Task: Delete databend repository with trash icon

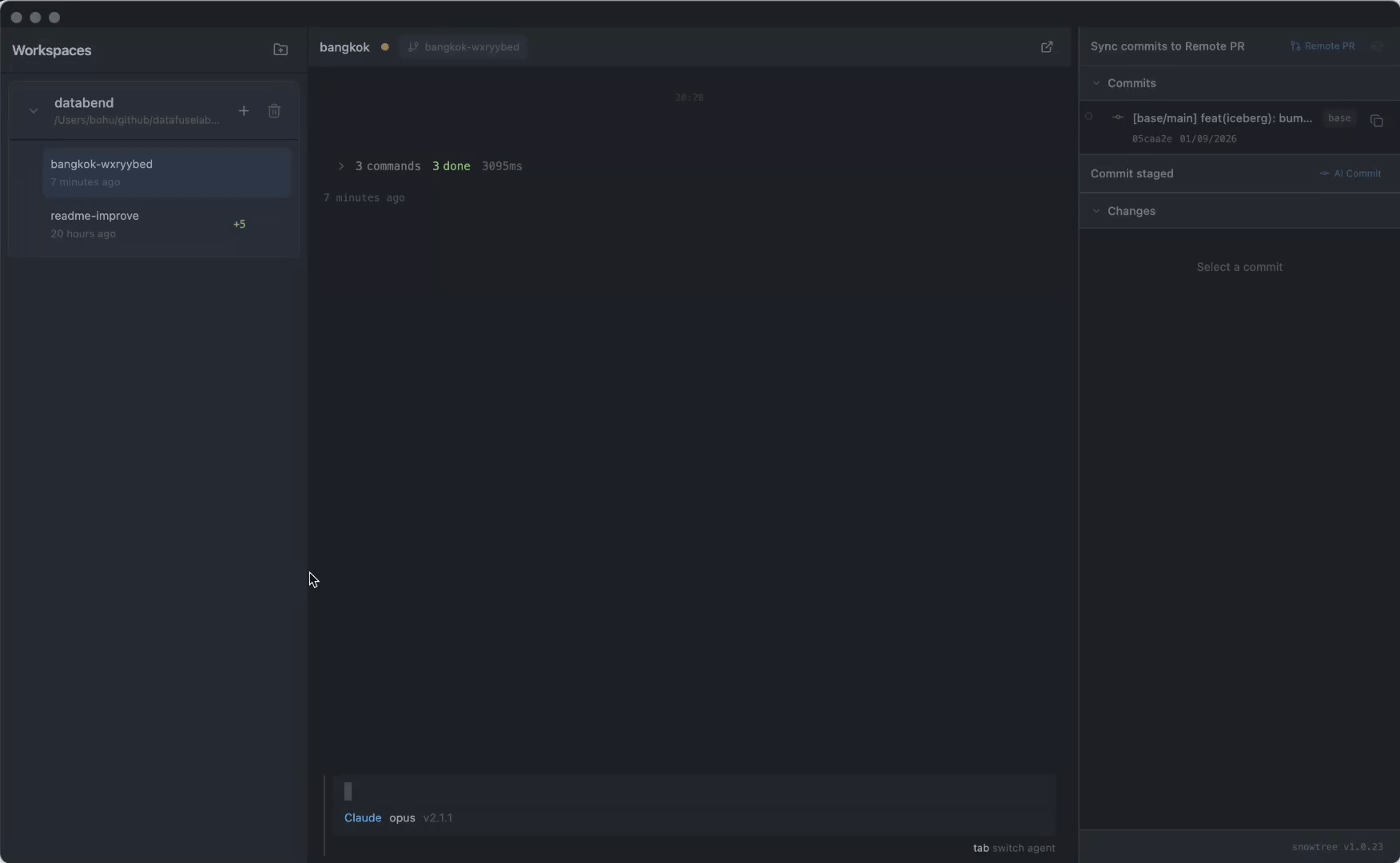Action: [274, 111]
